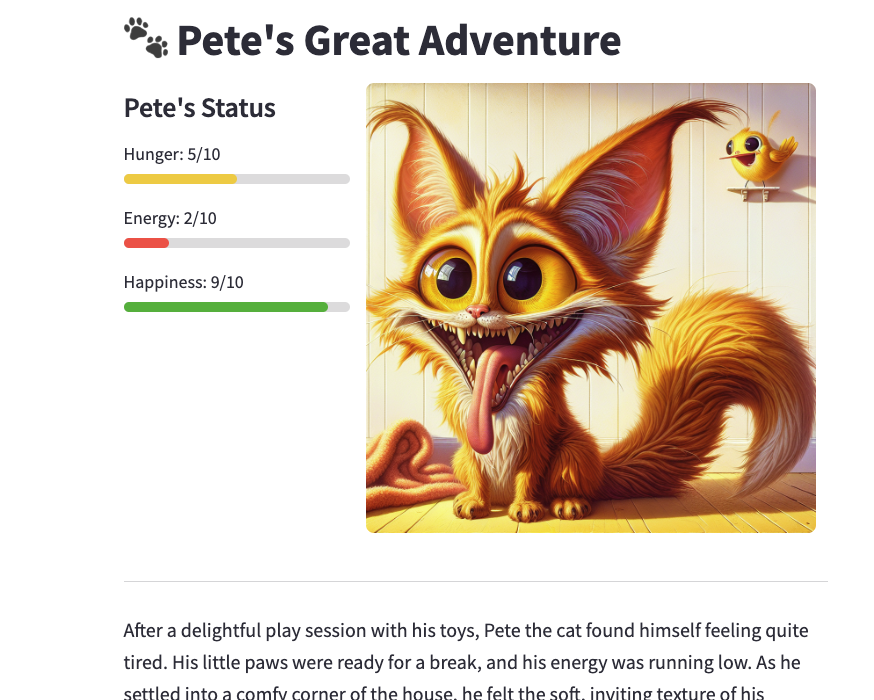874x700 pixels.
Task: Select the "Pete's Status" heading
Action: [199, 108]
